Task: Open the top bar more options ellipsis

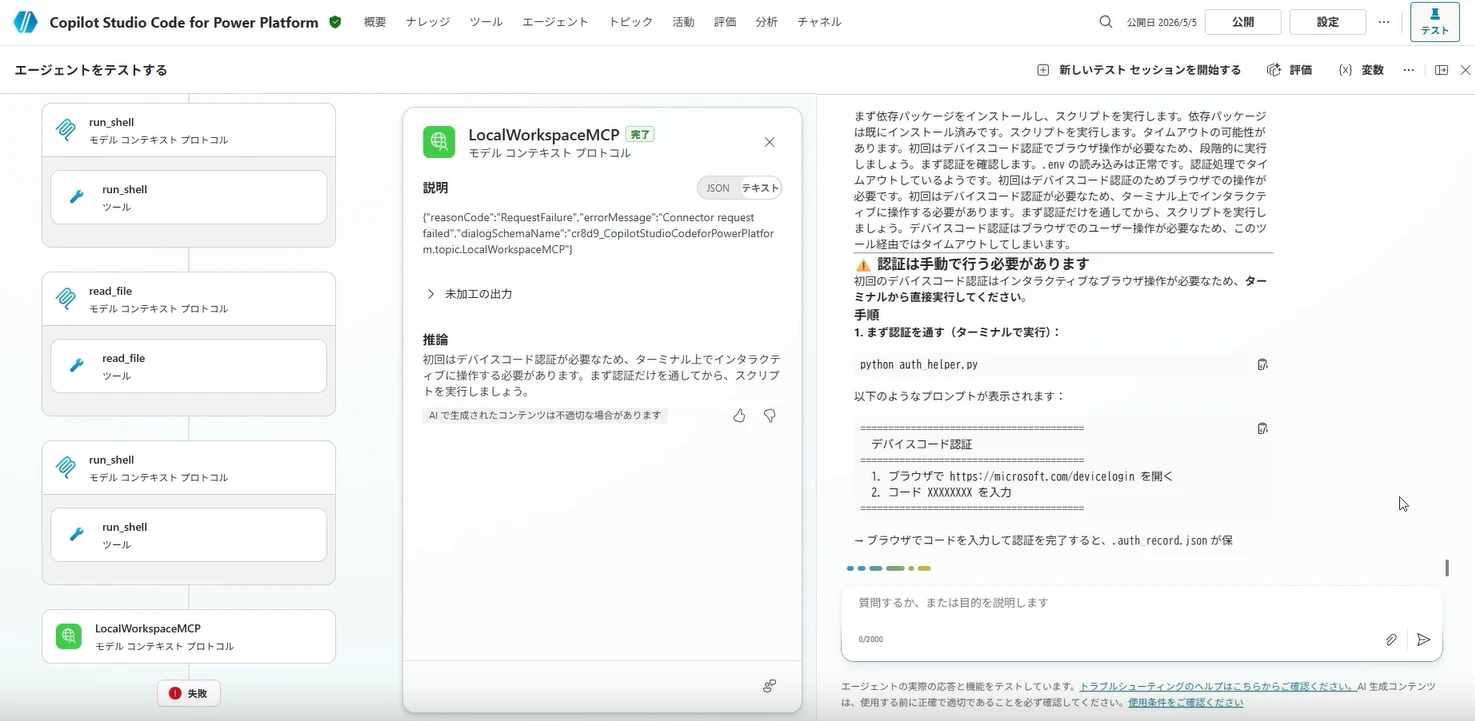Action: click(1384, 22)
